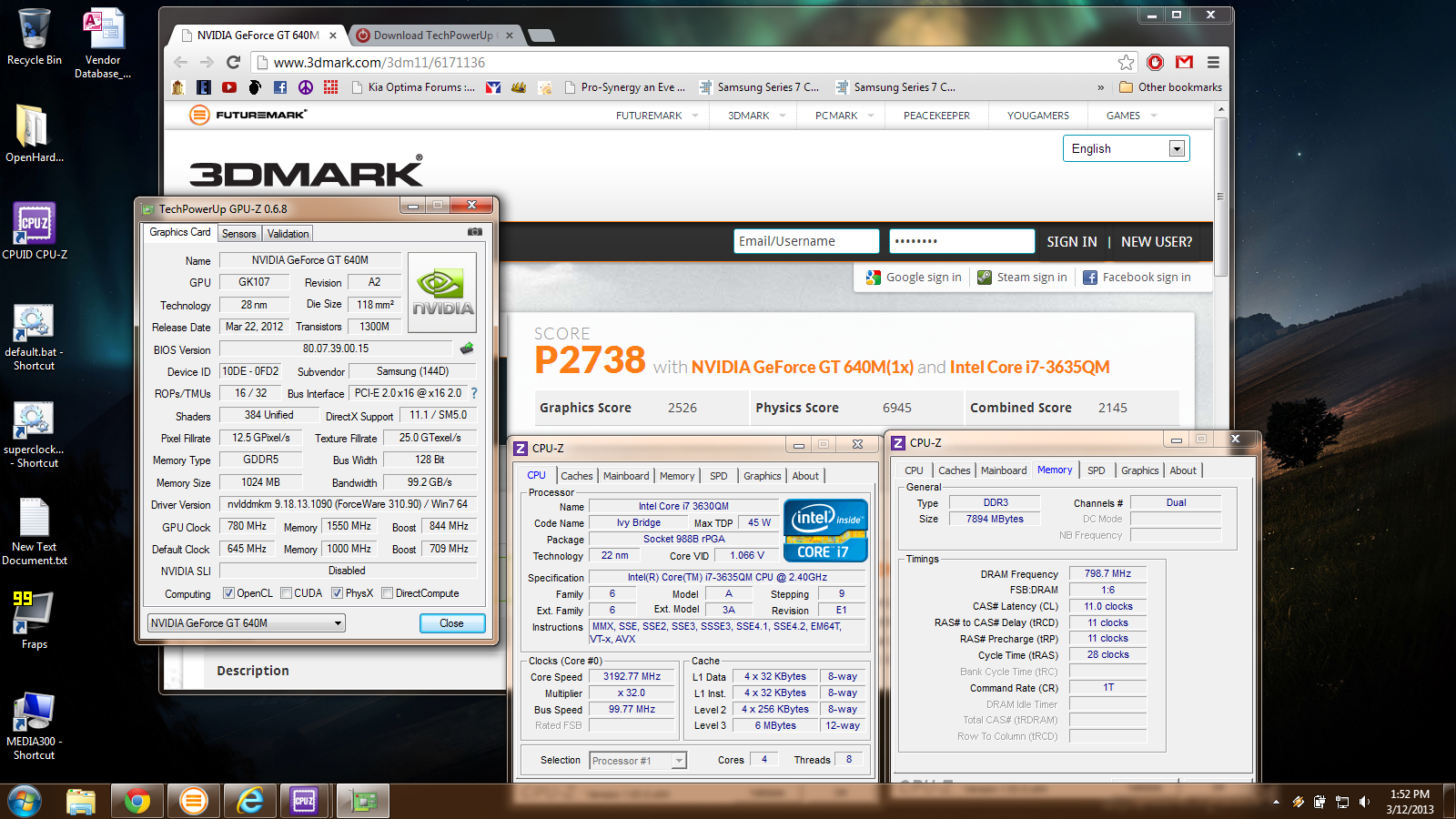1456x819 pixels.
Task: Click GPU-Z screenshot camera icon
Action: point(475,232)
